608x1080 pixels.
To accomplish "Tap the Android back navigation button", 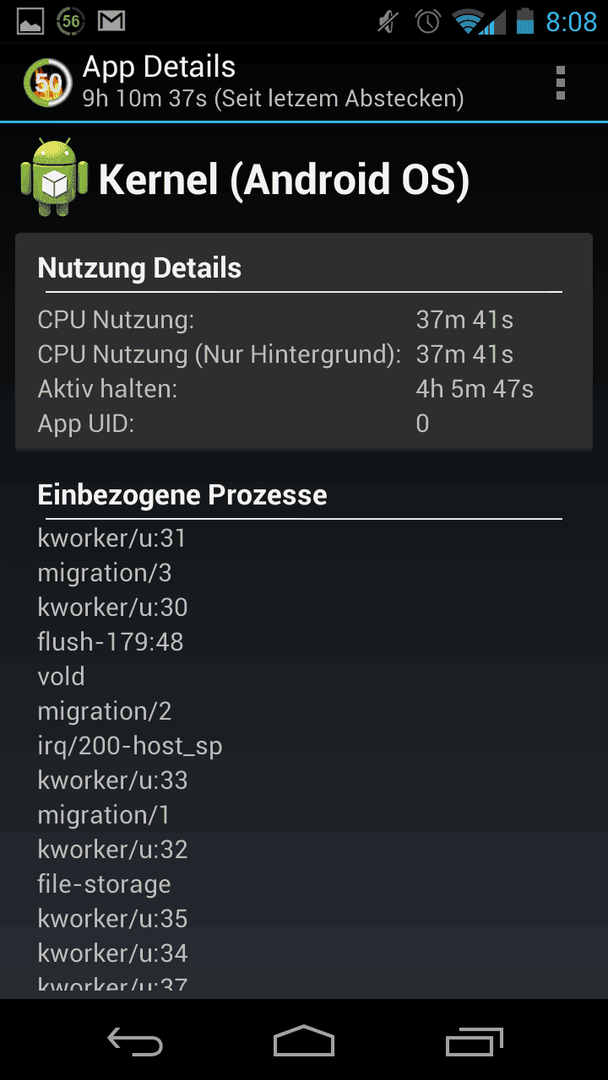I will click(x=135, y=1040).
